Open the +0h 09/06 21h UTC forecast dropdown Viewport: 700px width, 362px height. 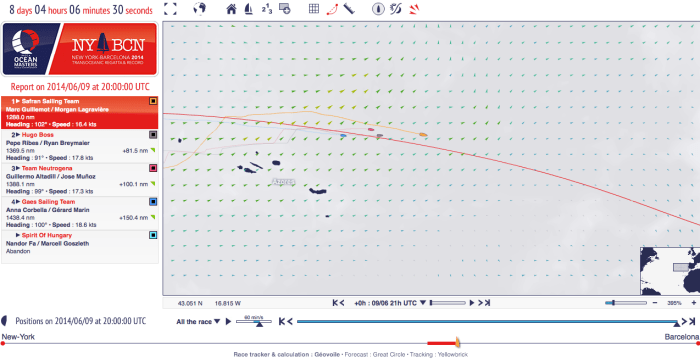click(x=390, y=303)
